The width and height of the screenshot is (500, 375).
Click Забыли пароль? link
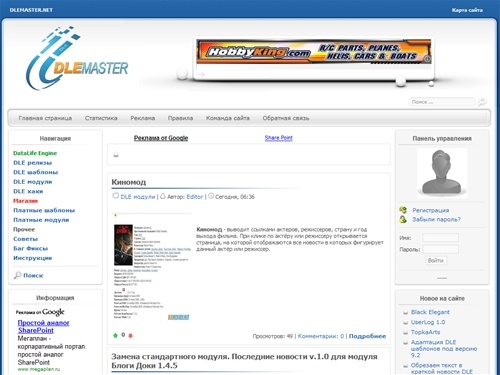point(436,219)
